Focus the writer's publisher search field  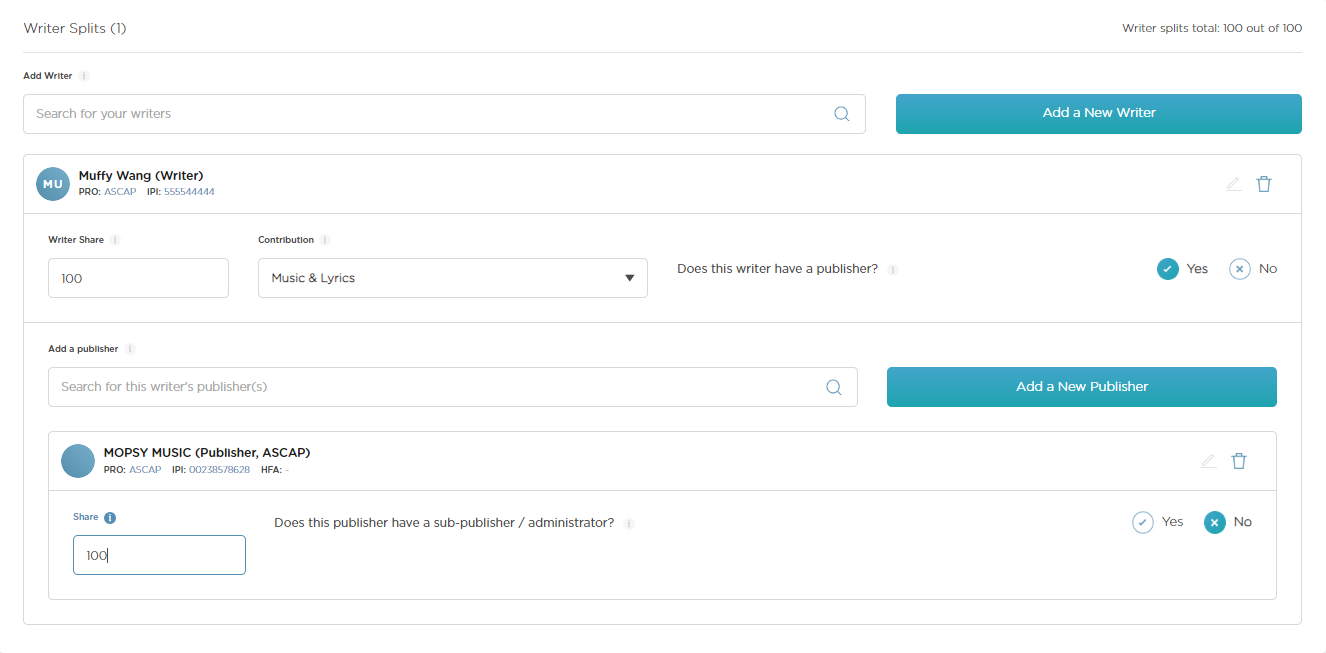(x=453, y=387)
